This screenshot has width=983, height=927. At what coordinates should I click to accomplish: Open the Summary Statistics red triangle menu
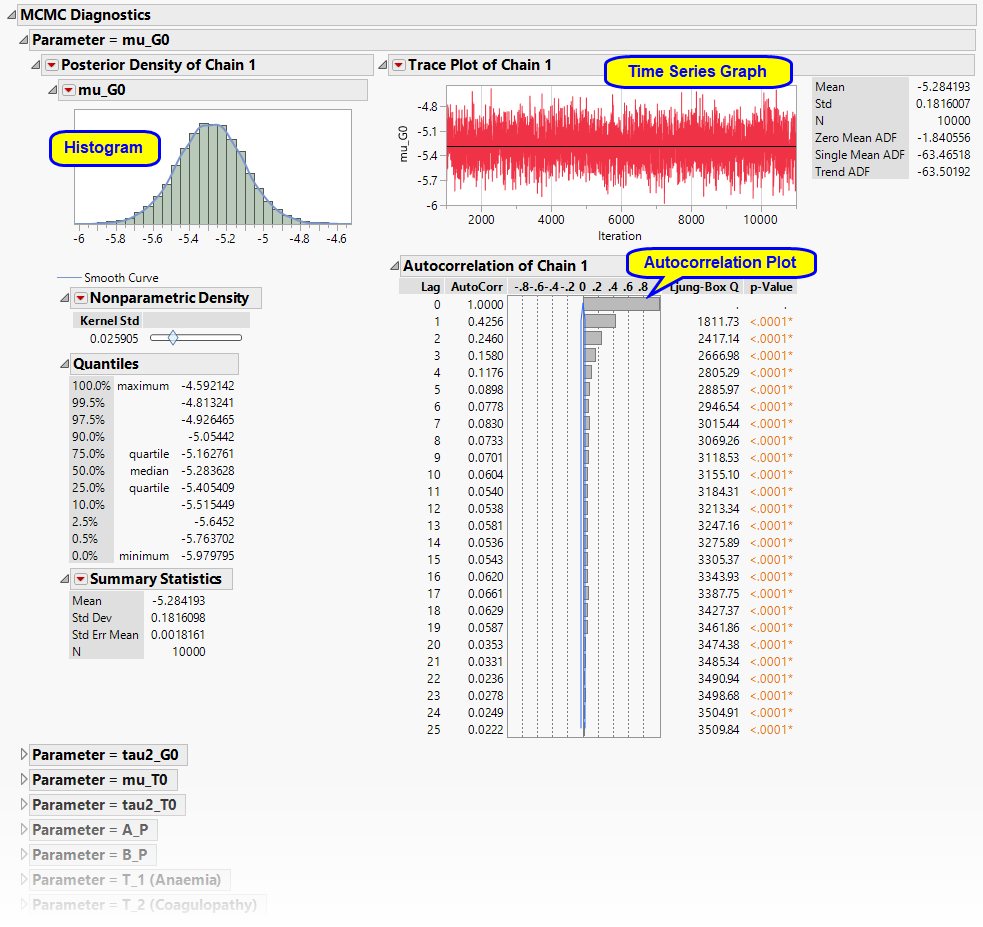pos(80,579)
